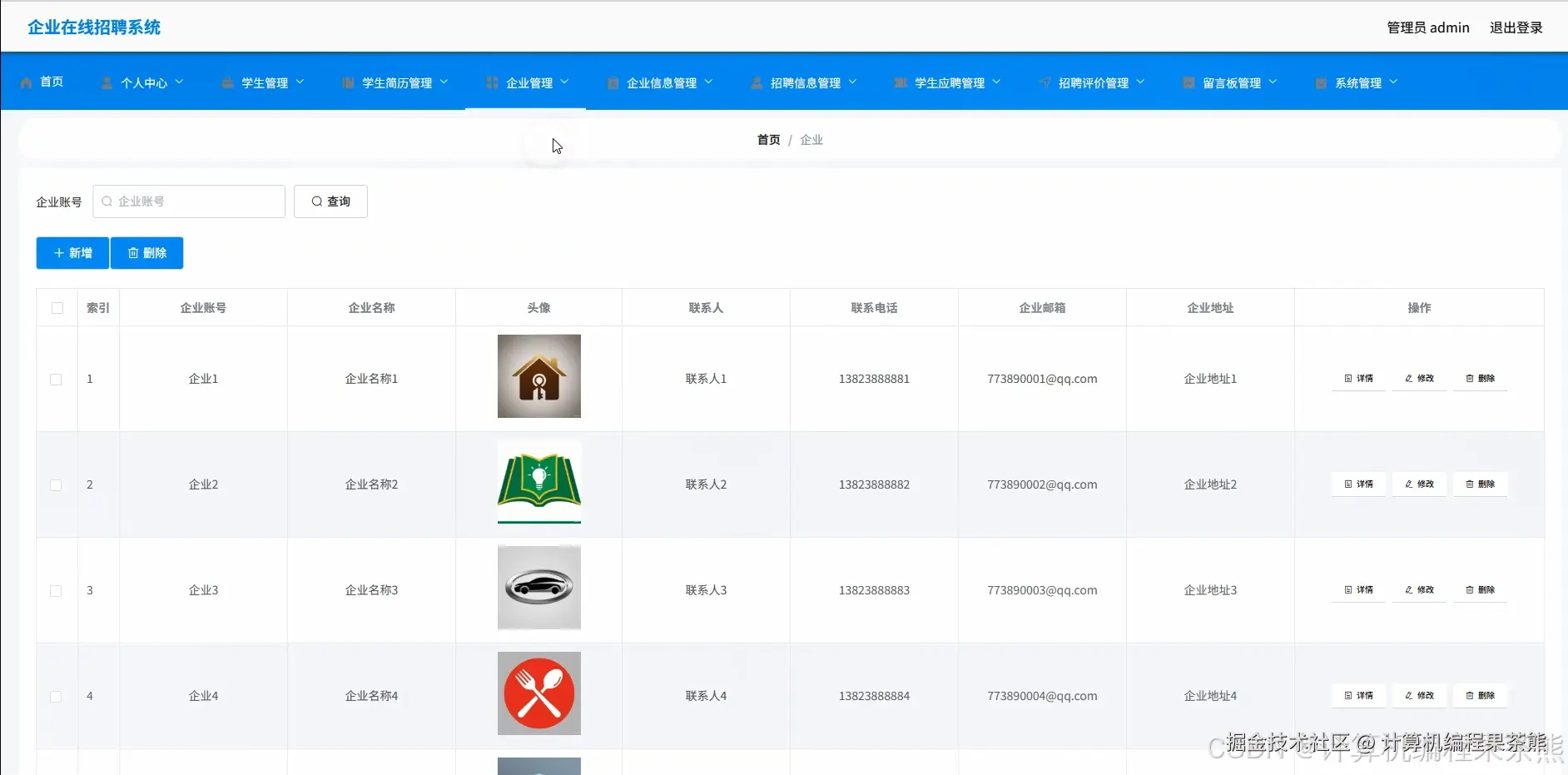Click 删除 for 企业1 row
Screen dimensions: 1568x775
(x=1480, y=379)
